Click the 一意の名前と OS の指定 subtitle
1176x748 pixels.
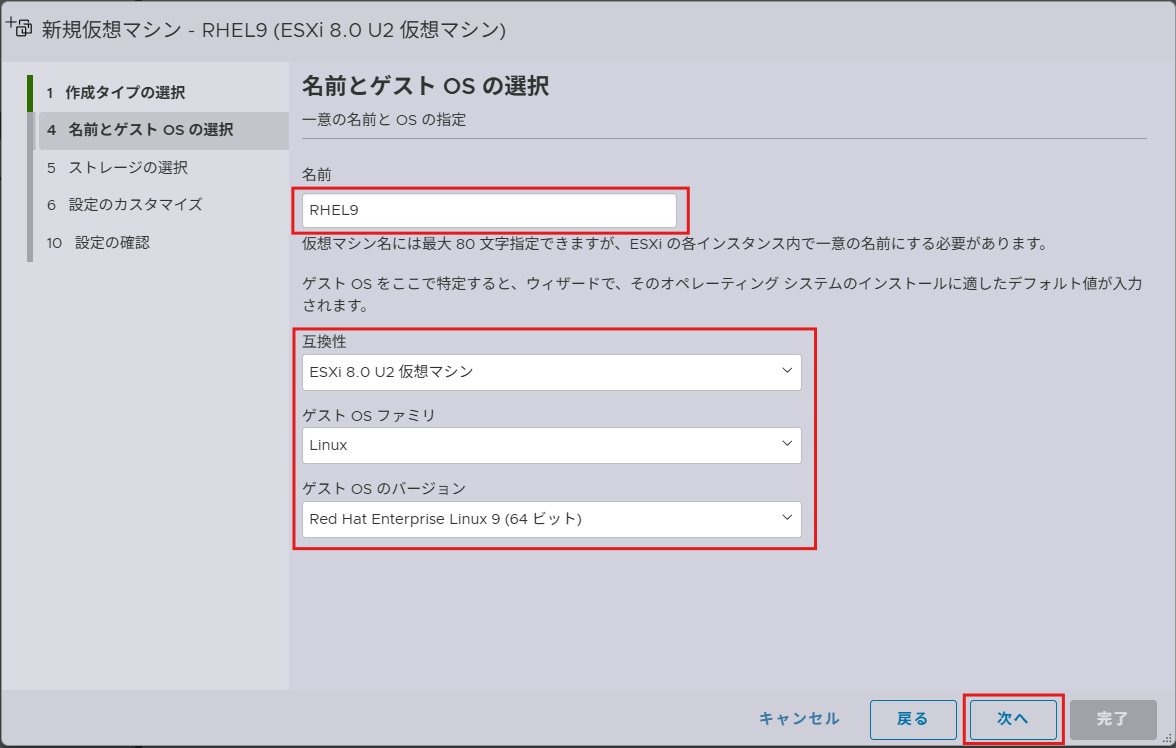tap(384, 120)
